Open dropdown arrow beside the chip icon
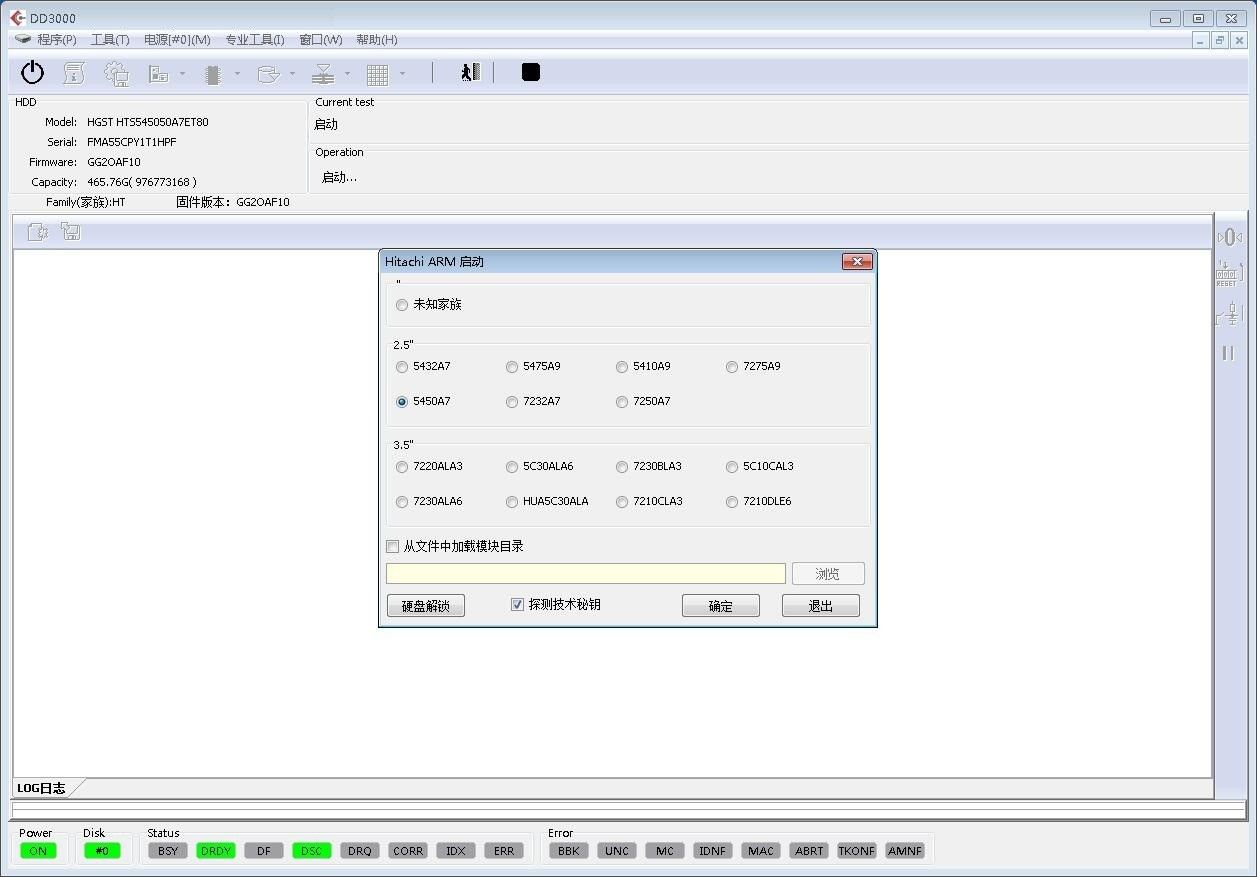This screenshot has height=877, width=1257. (237, 73)
